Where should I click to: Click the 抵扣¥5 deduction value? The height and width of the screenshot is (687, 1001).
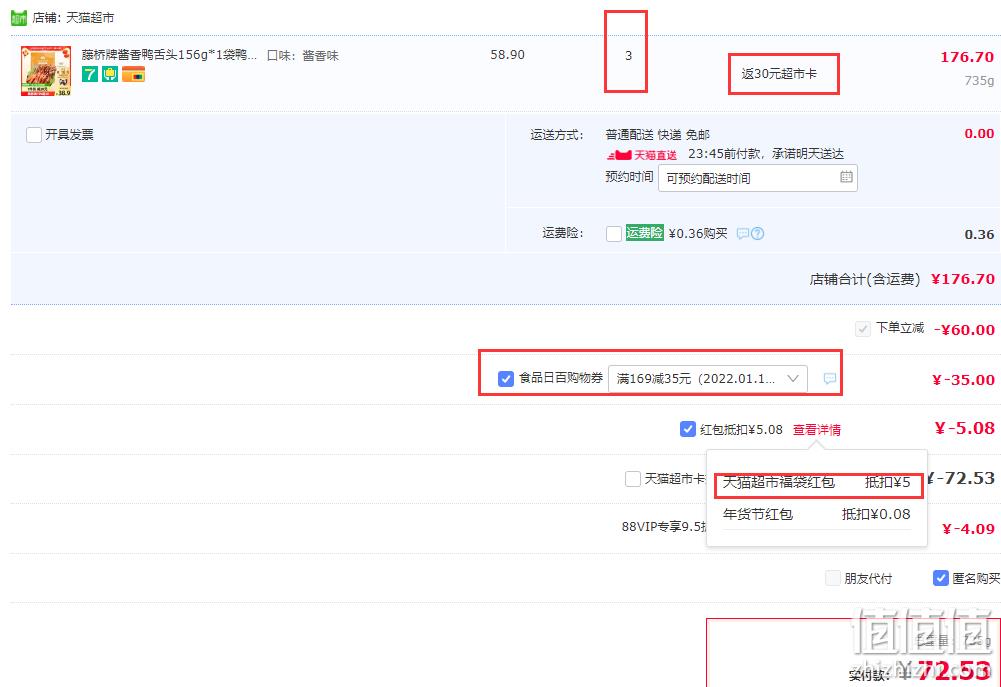coord(887,482)
